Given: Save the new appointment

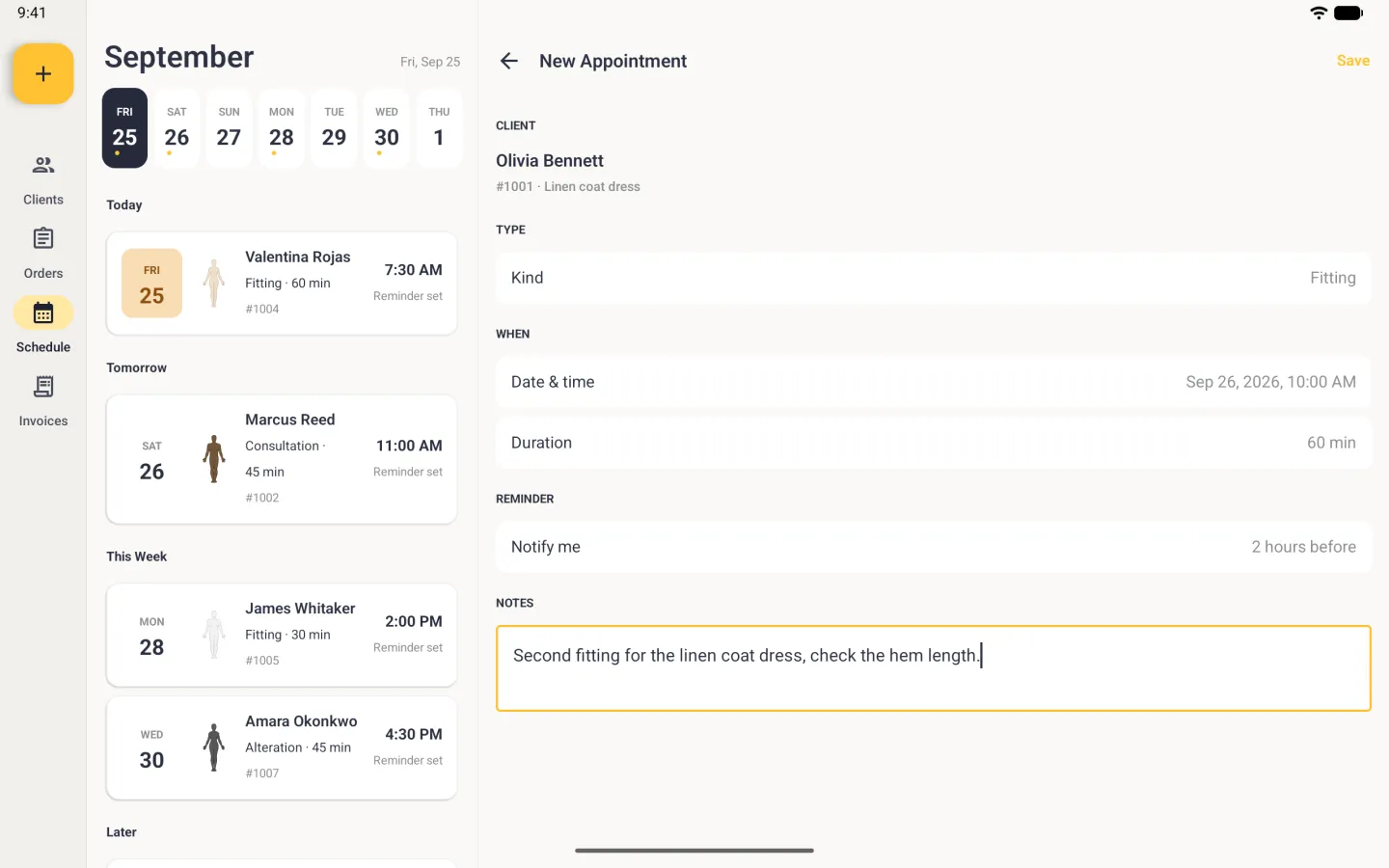Looking at the screenshot, I should pos(1353,61).
